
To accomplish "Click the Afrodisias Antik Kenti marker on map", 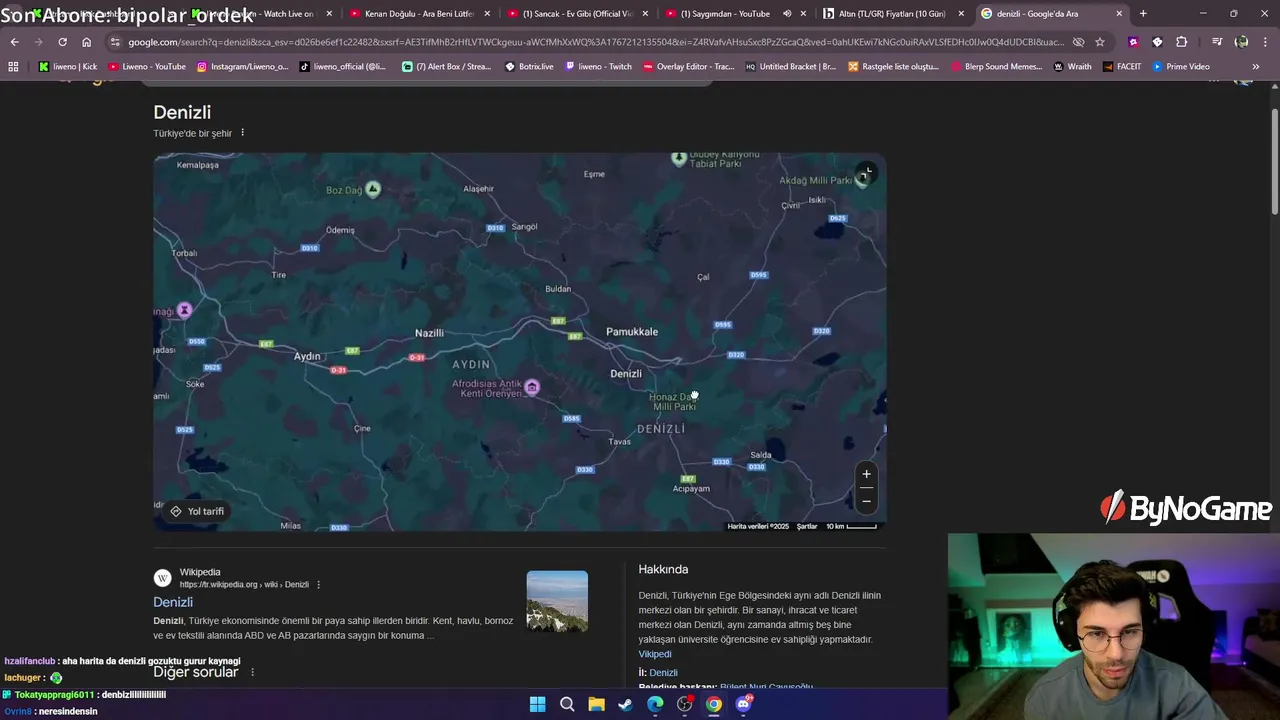I will (x=532, y=387).
